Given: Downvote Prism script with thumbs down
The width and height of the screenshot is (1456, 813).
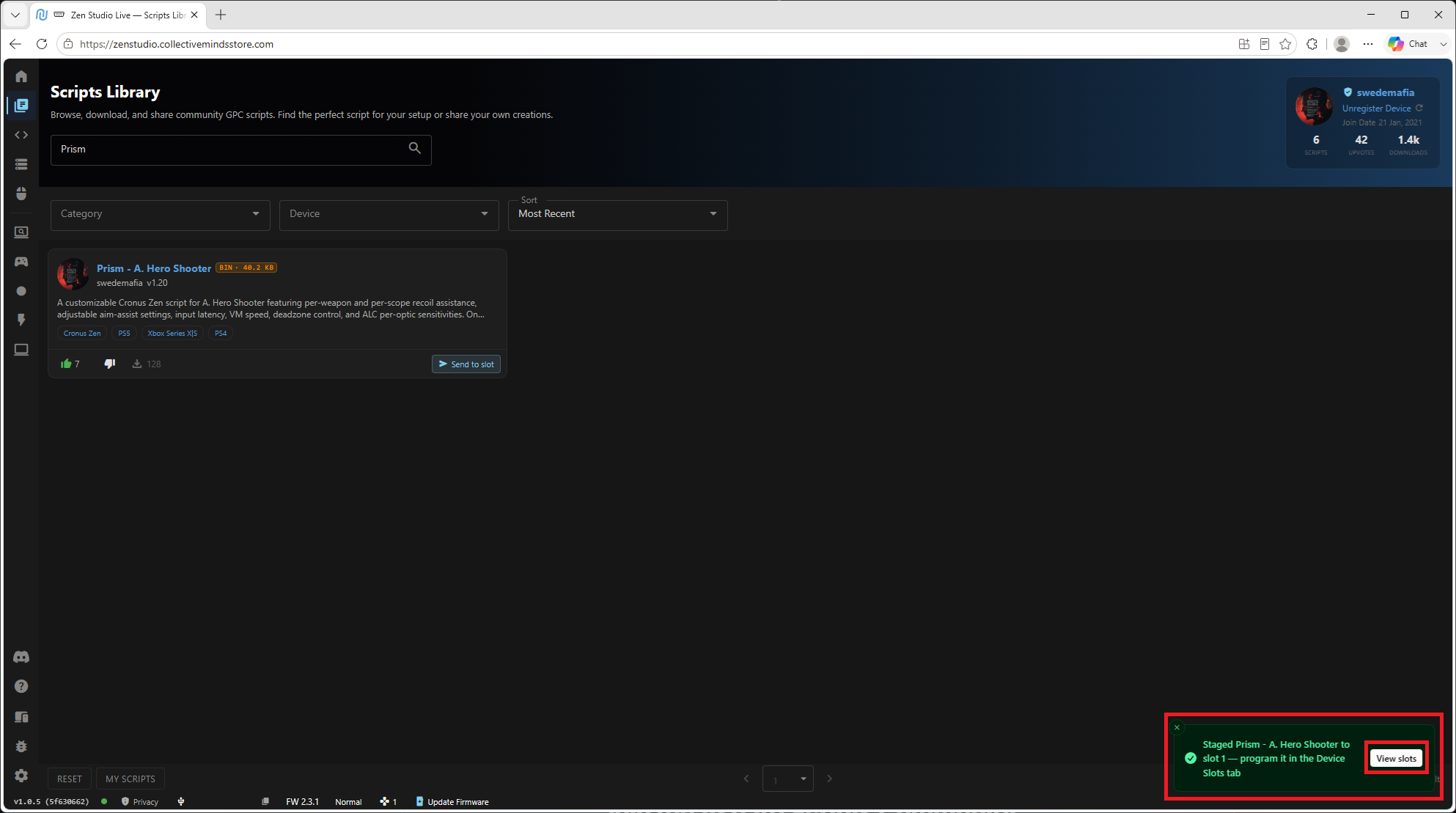Looking at the screenshot, I should [x=109, y=364].
